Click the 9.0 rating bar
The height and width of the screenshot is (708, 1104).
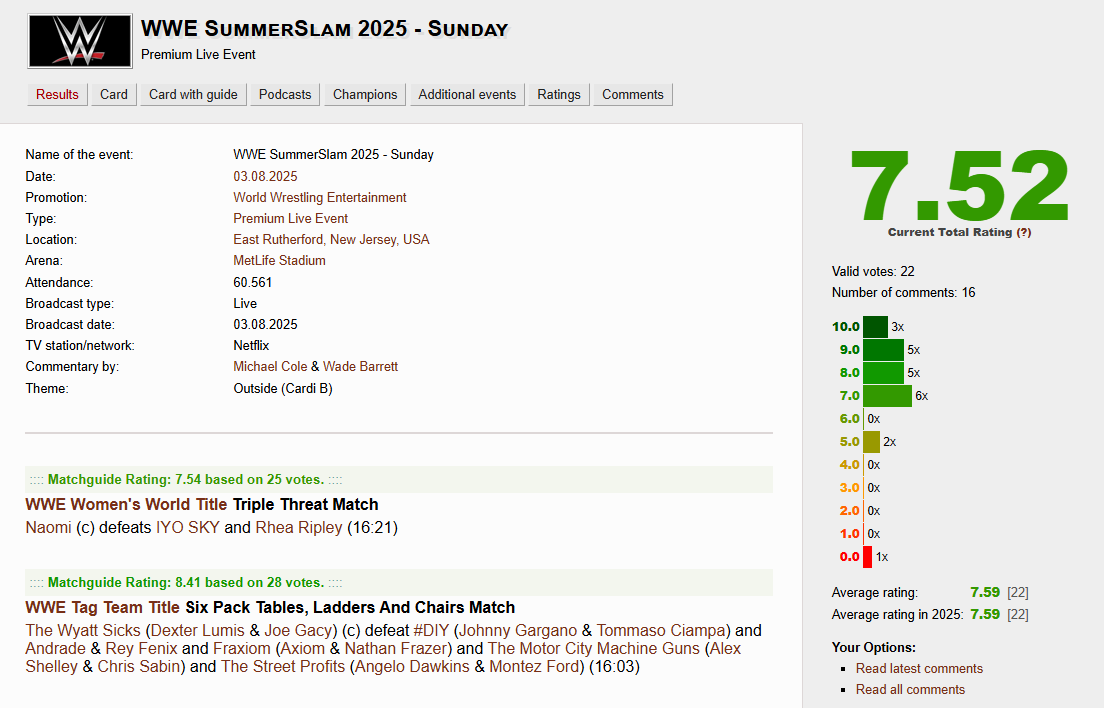(883, 350)
